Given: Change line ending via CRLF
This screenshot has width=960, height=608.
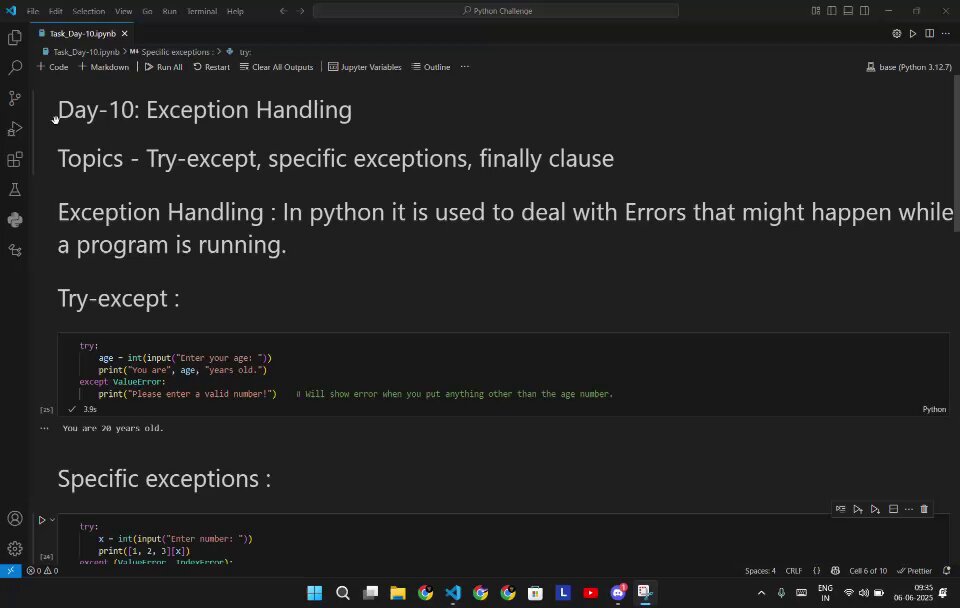Looking at the screenshot, I should coord(793,571).
